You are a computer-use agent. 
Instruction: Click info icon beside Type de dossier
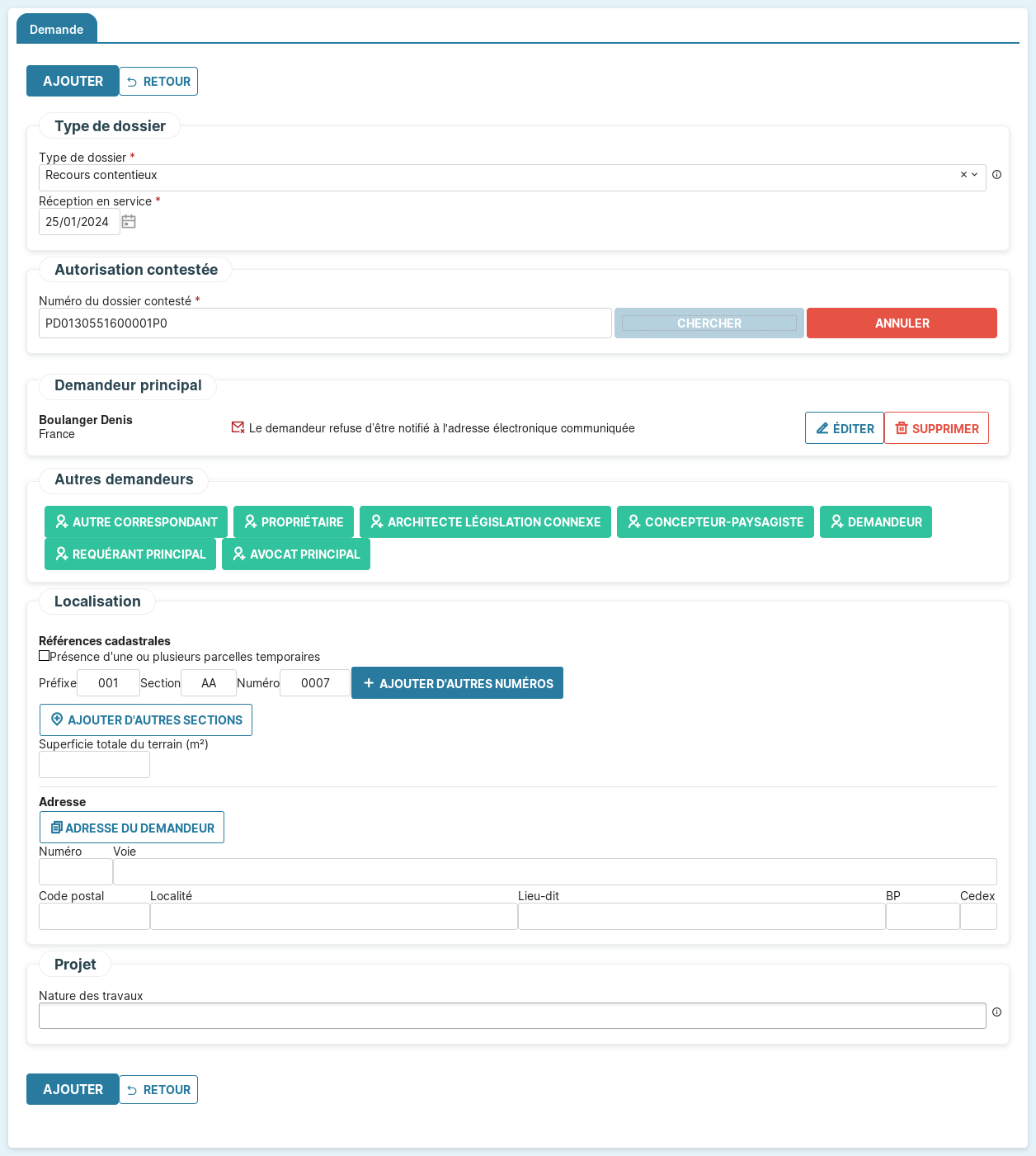pyautogui.click(x=996, y=175)
